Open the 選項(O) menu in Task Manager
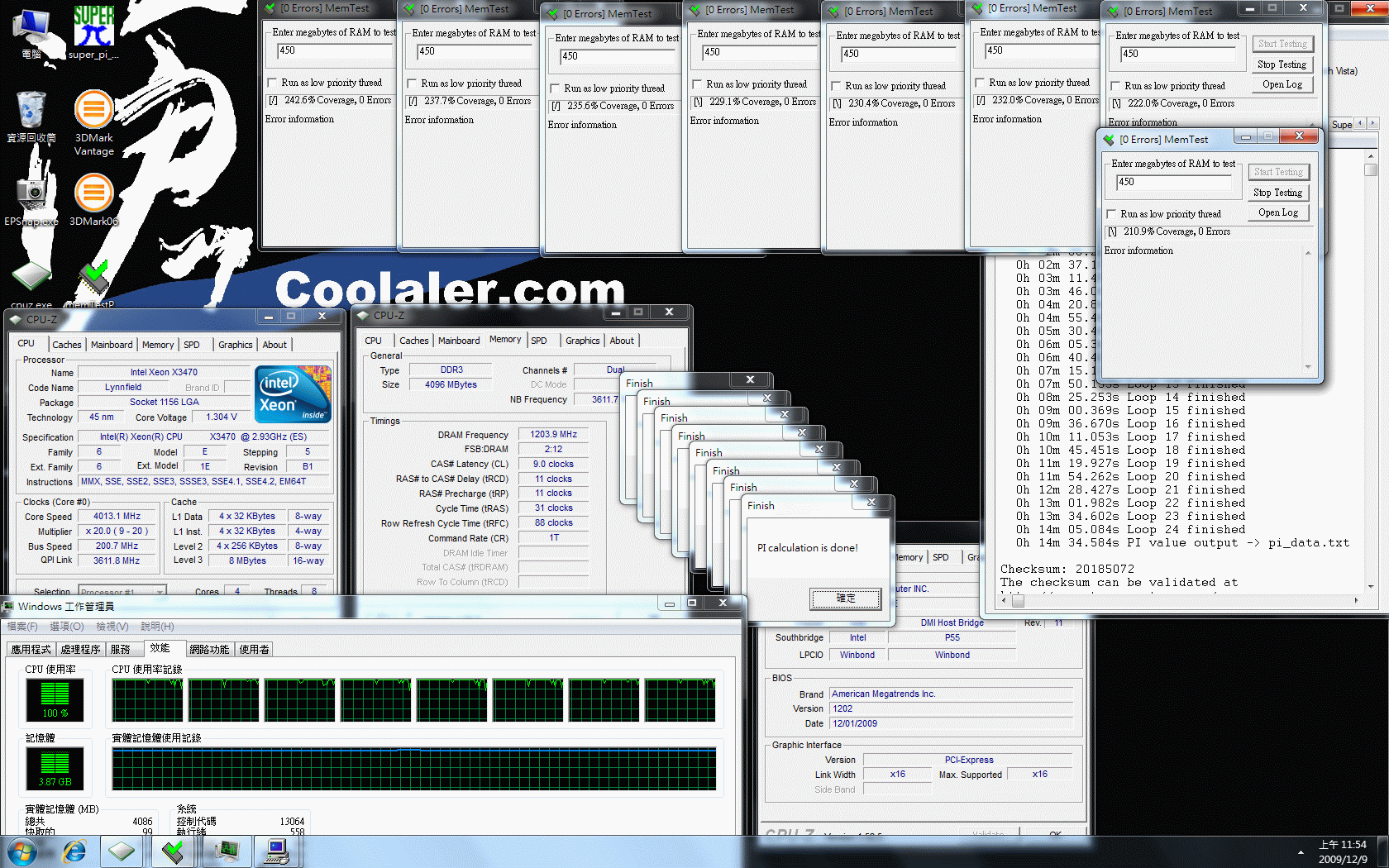The height and width of the screenshot is (868, 1389). pos(67,627)
